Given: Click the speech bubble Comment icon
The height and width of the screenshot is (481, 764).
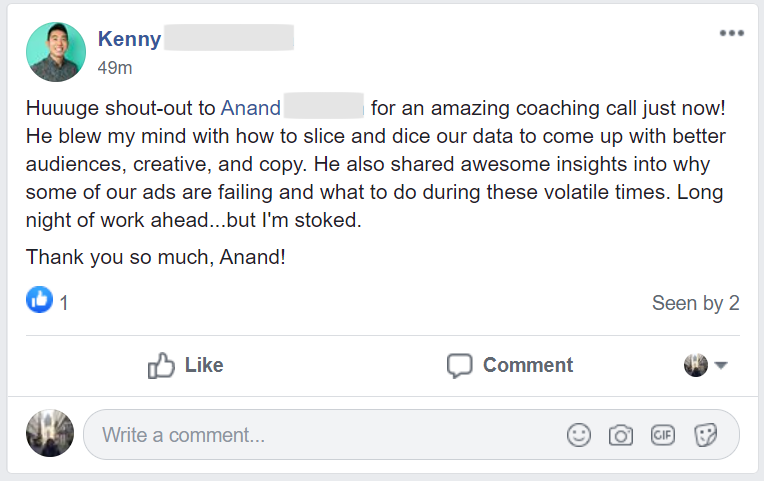Looking at the screenshot, I should point(459,366).
